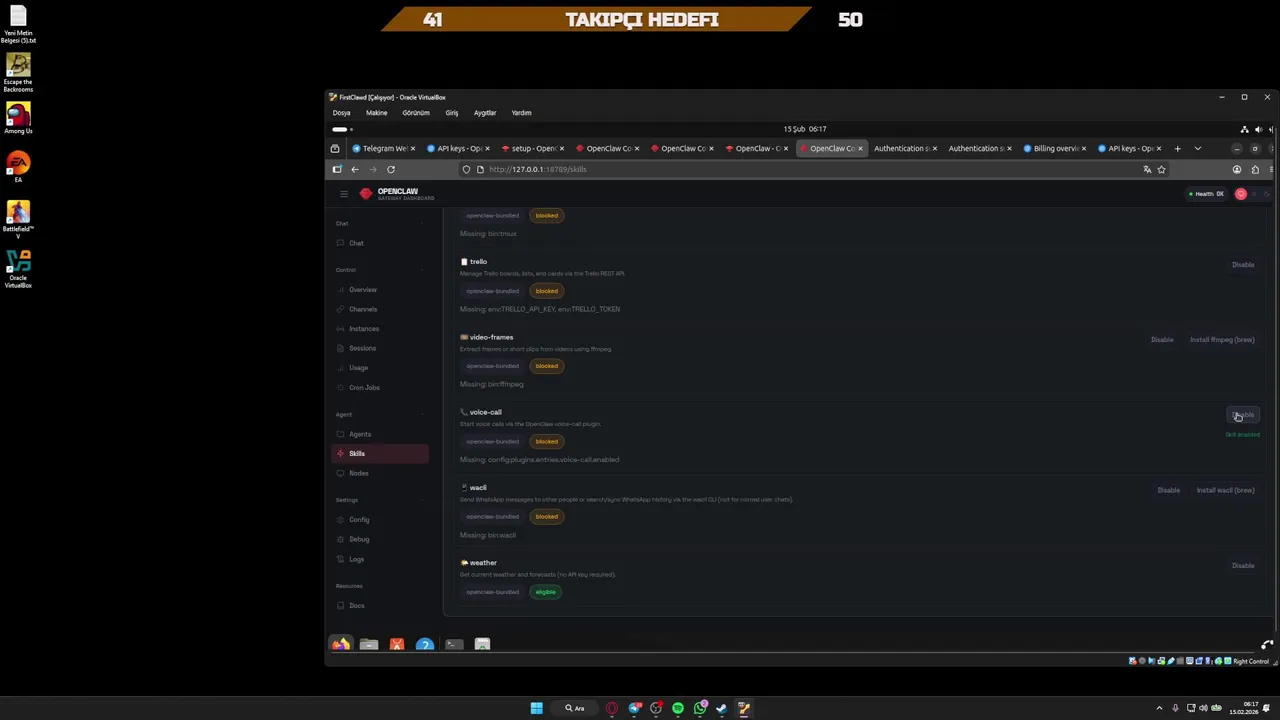Open the help icon in the VM dock

point(425,644)
